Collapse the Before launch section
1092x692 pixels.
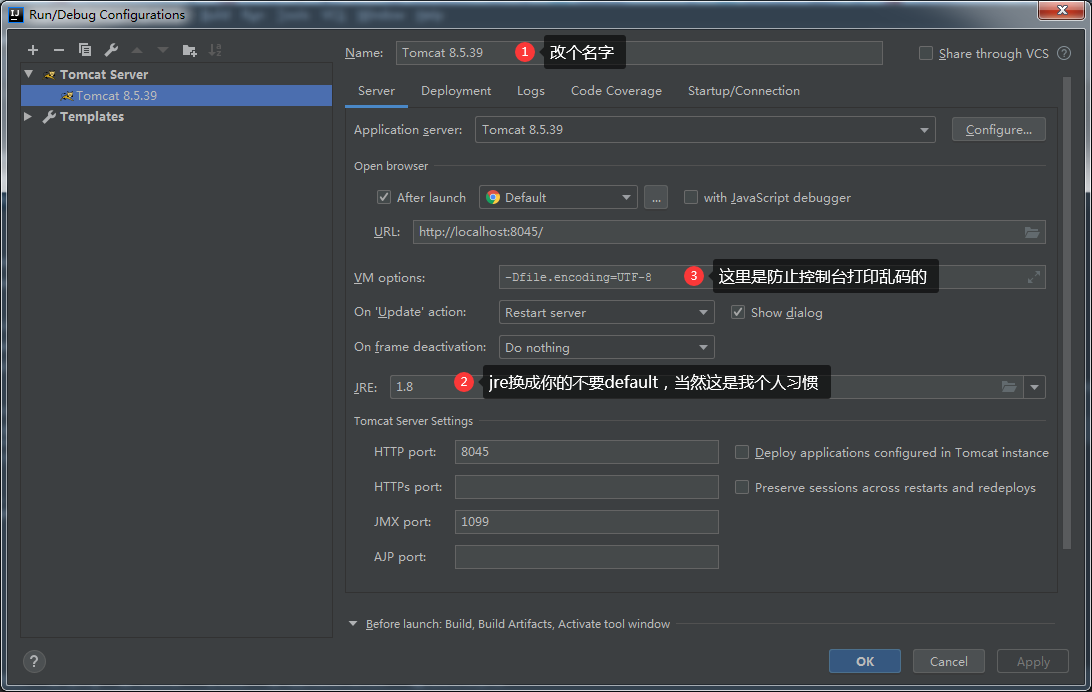click(353, 624)
